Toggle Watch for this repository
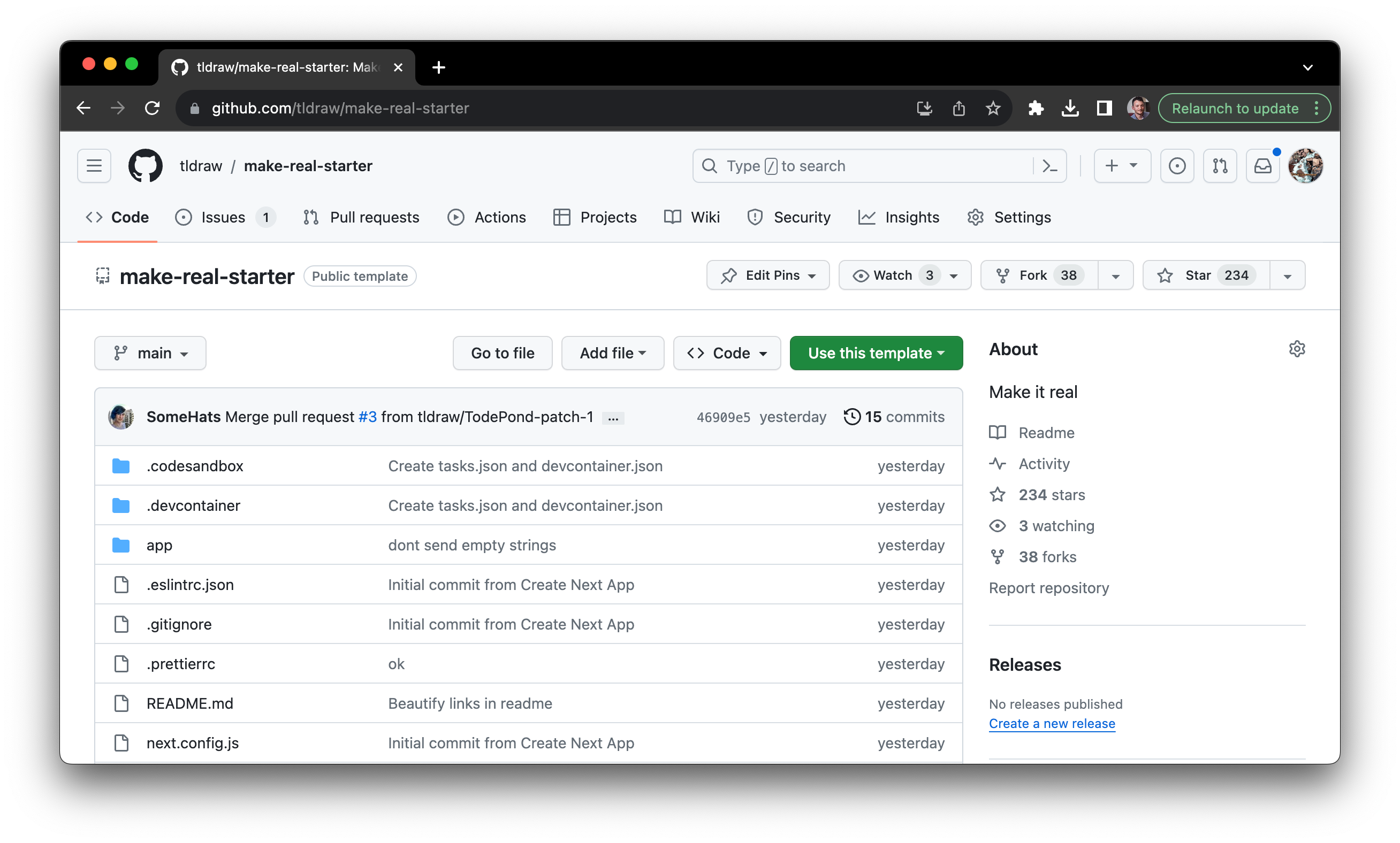 pos(893,275)
